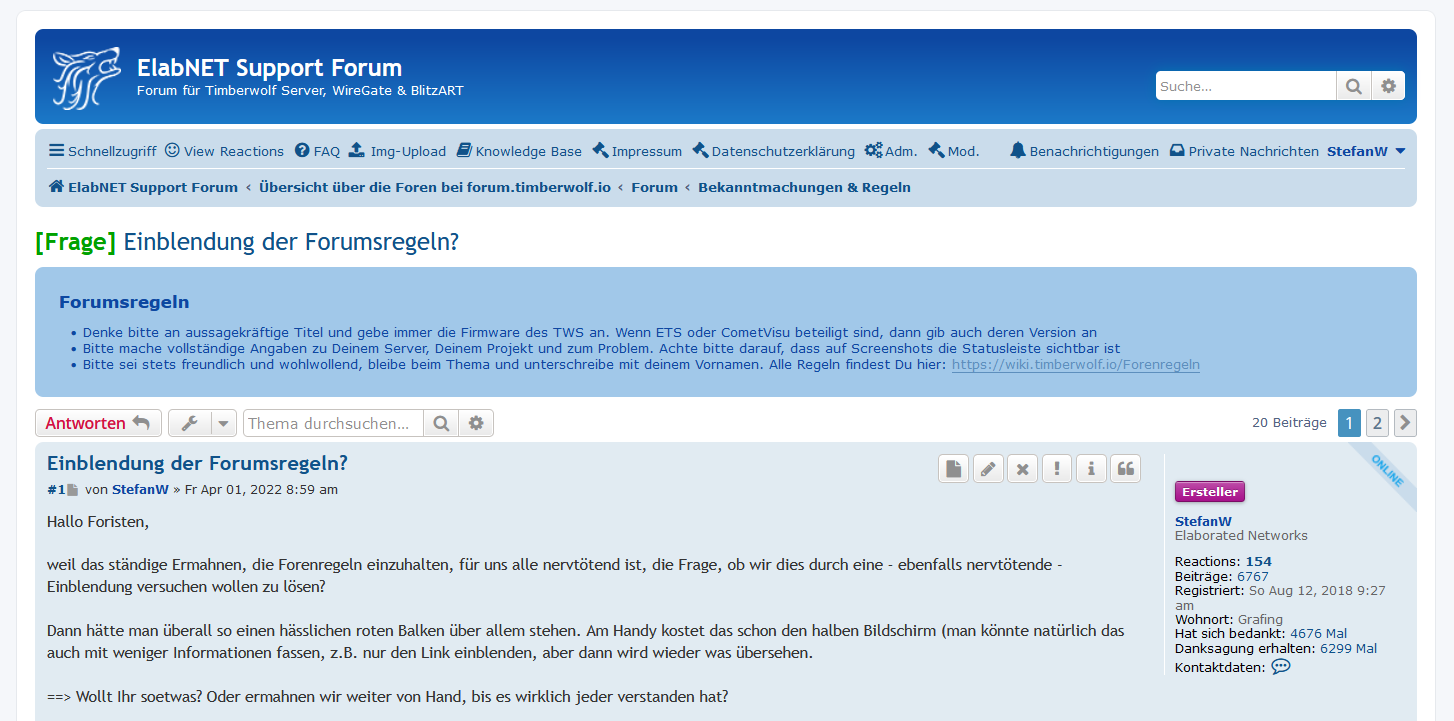Screen dimensions: 1454x721
Task: Open the Schnellzugriff quick access menu
Action: pyautogui.click(x=102, y=151)
